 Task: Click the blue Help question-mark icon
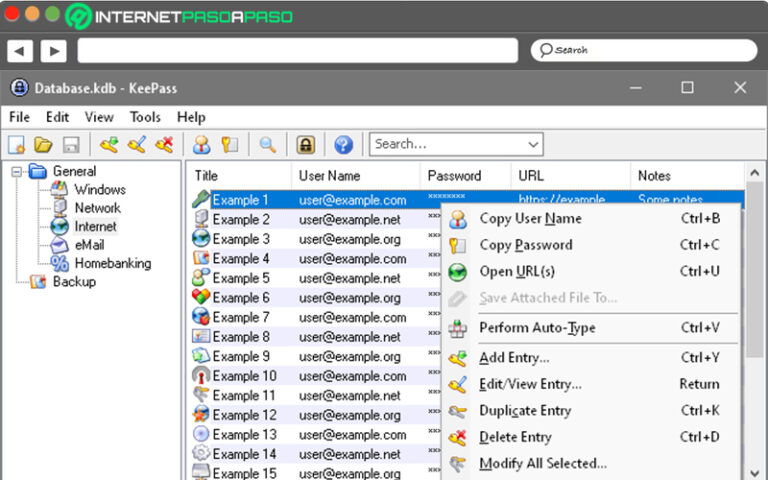[x=343, y=144]
